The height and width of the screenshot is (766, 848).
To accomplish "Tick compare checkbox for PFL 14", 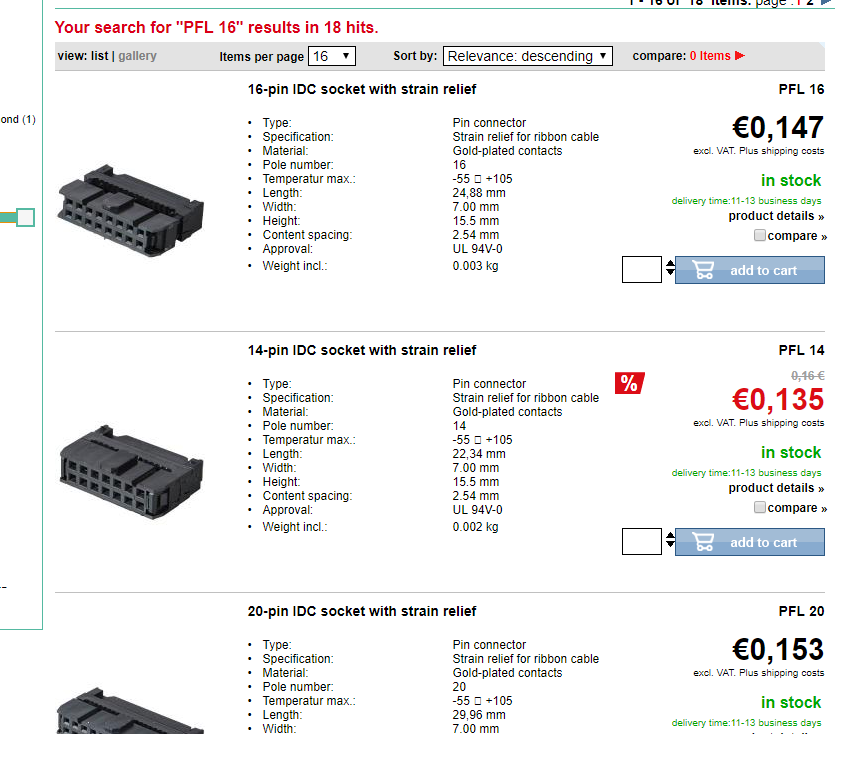I will coord(760,508).
